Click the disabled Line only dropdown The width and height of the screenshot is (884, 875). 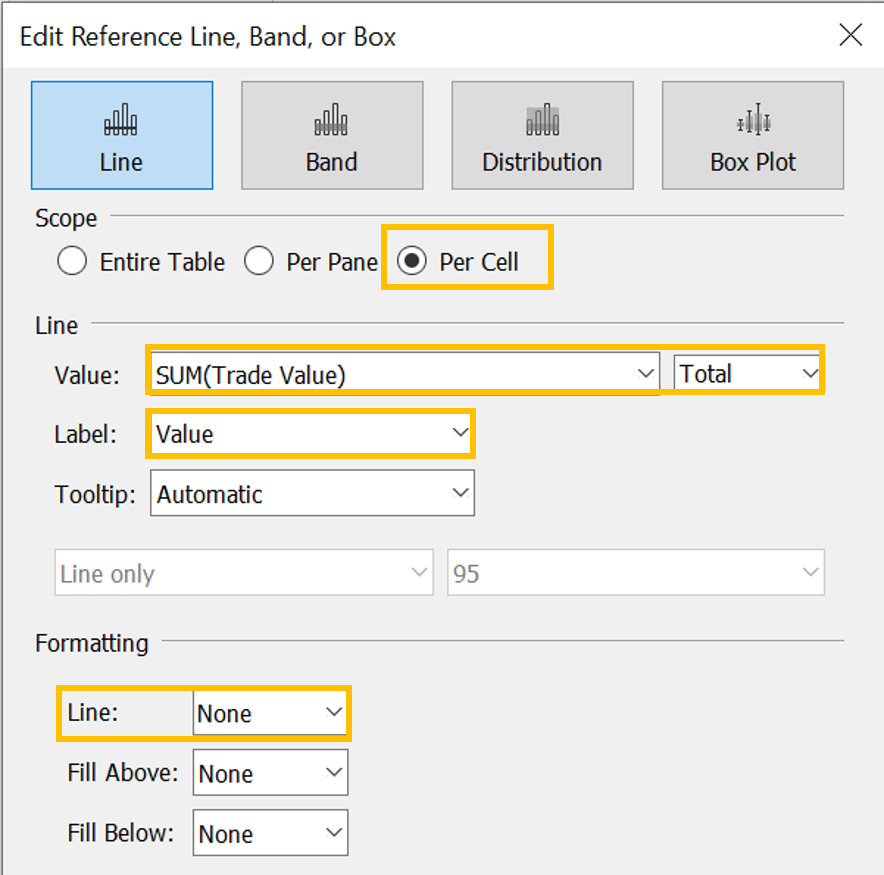pyautogui.click(x=242, y=574)
